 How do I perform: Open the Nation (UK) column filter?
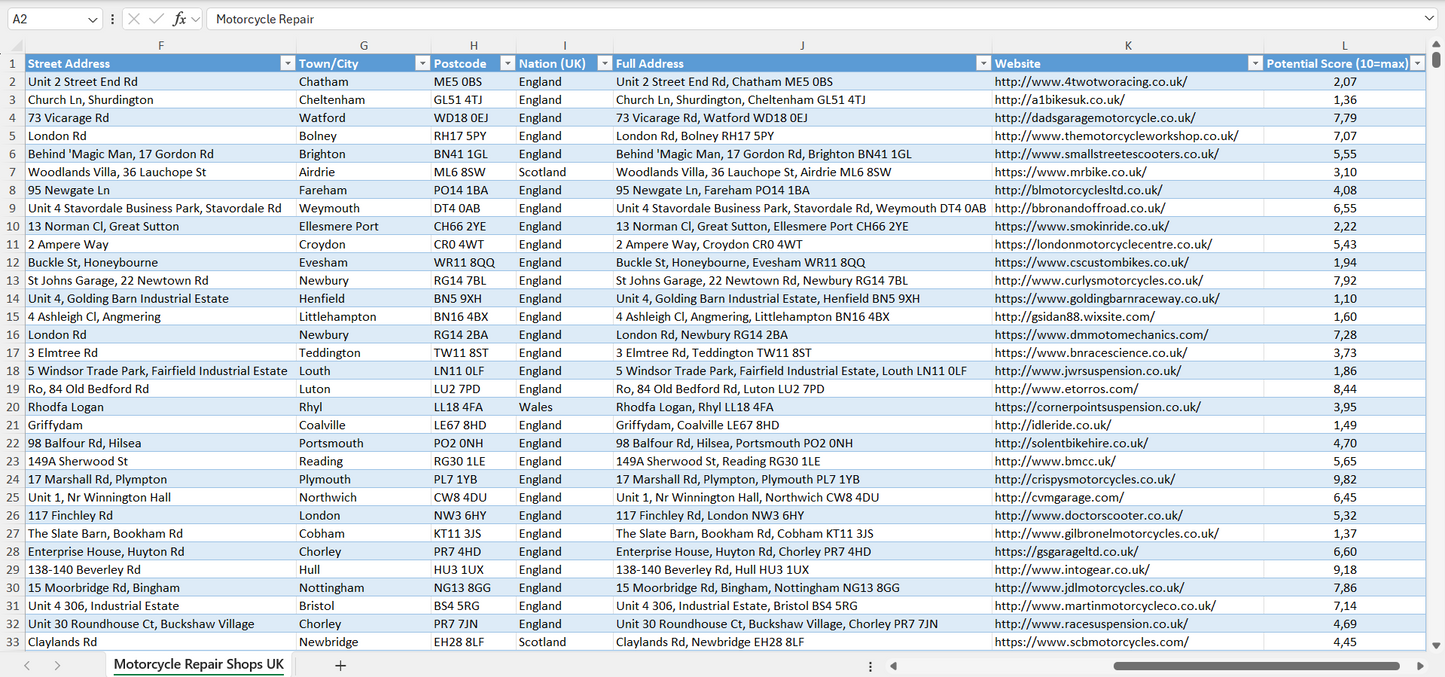(x=604, y=62)
